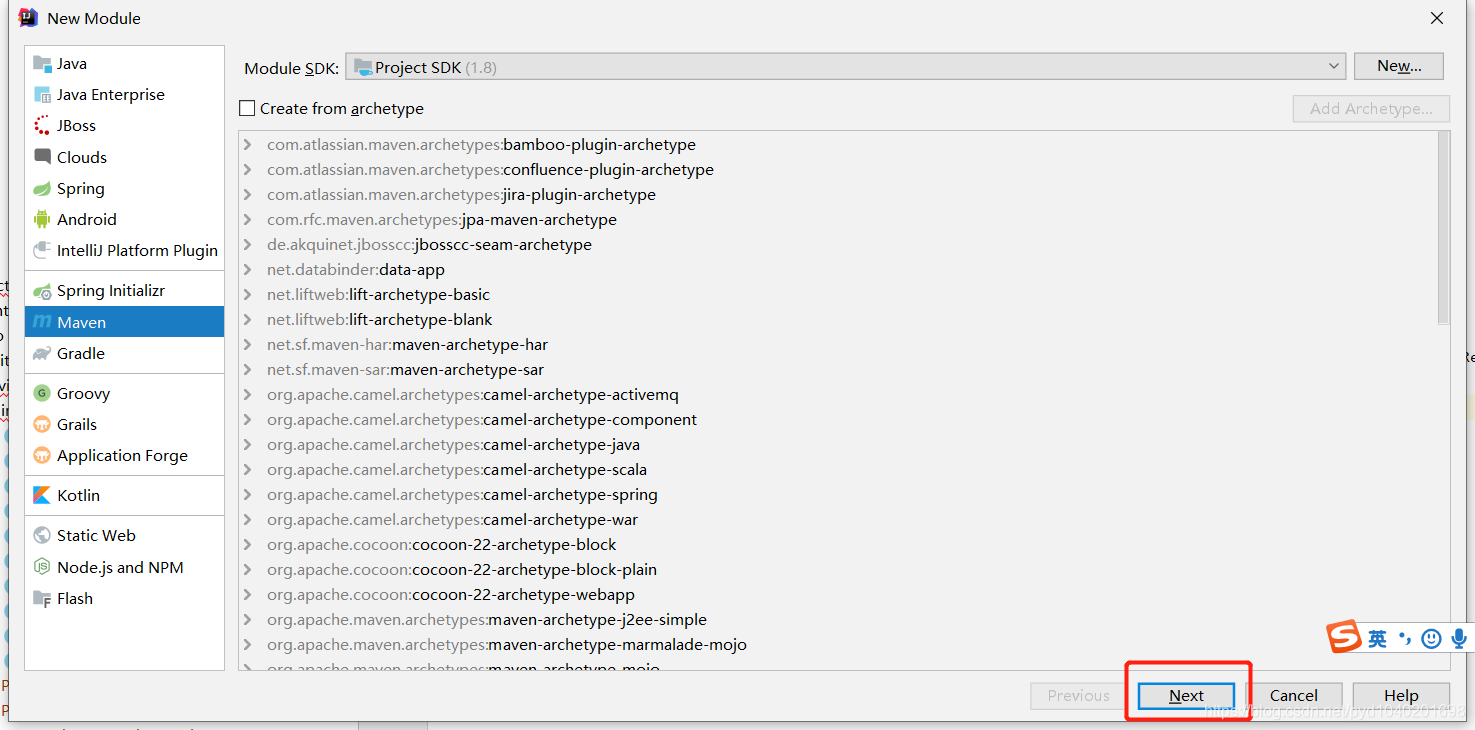Click the Next button

1187,696
